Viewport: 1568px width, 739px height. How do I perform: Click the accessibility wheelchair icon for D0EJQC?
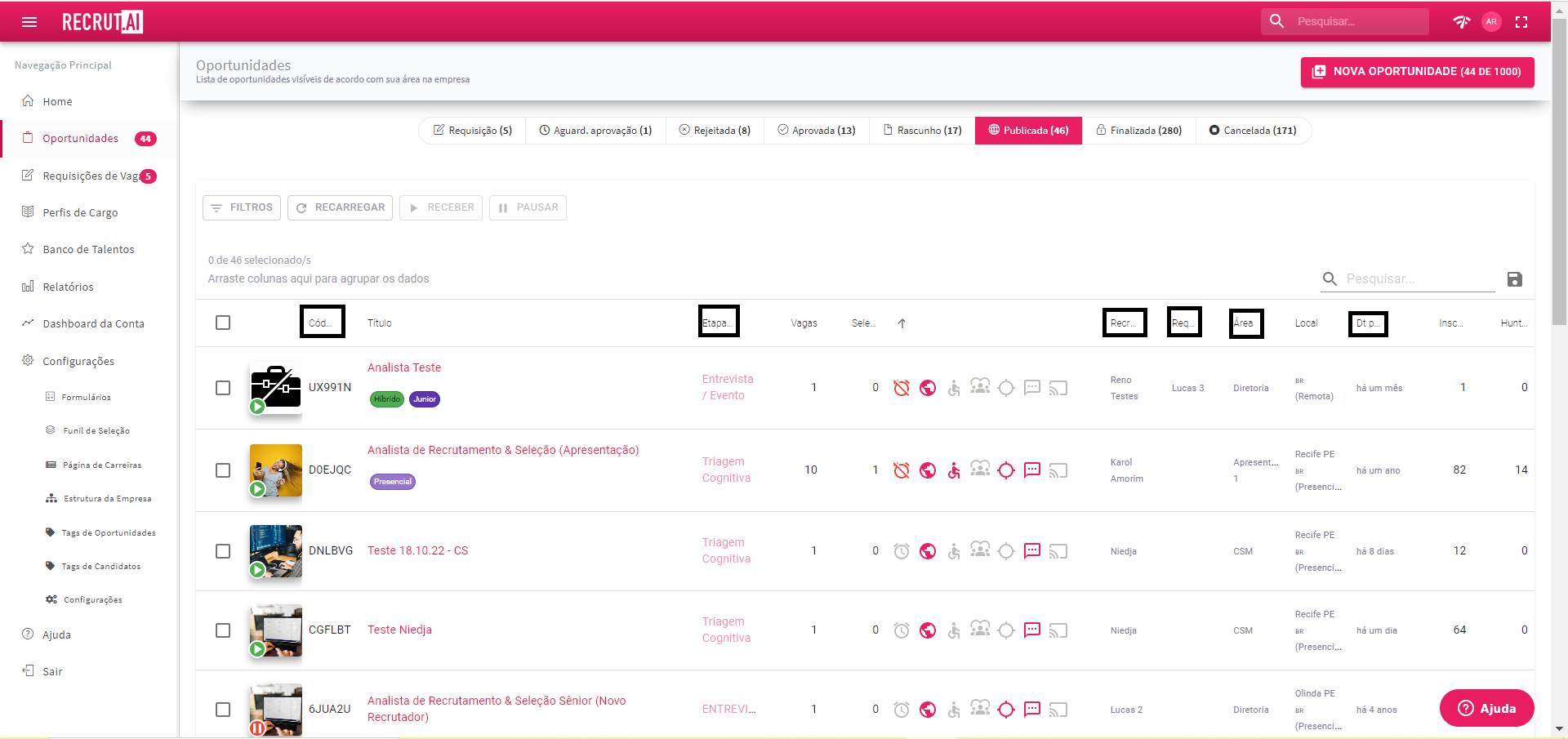click(x=954, y=470)
